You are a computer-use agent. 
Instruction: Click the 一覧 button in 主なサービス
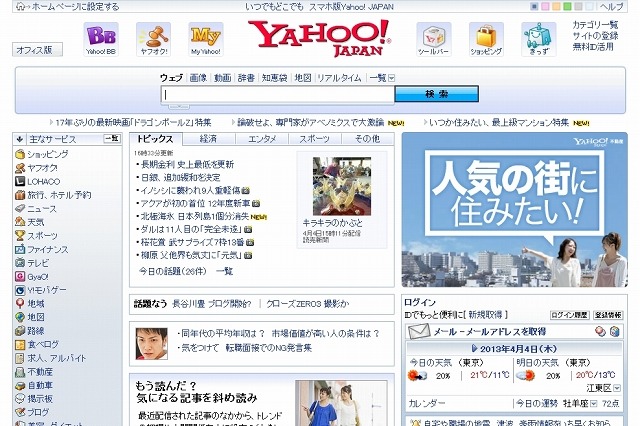[x=112, y=139]
